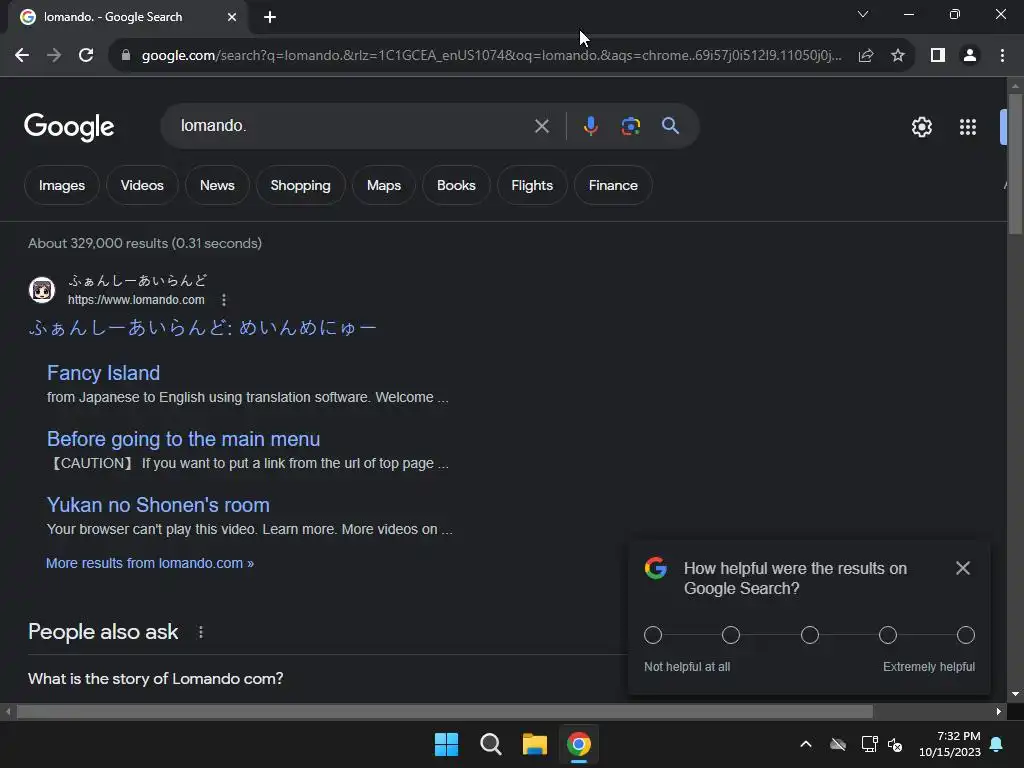Open the tab search chevron

click(x=863, y=14)
